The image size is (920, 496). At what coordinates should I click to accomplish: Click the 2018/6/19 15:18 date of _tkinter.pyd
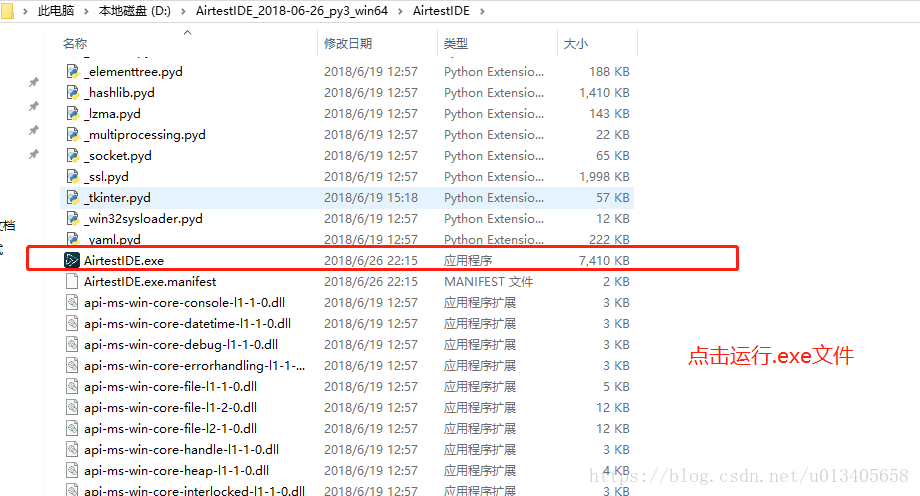(x=371, y=198)
